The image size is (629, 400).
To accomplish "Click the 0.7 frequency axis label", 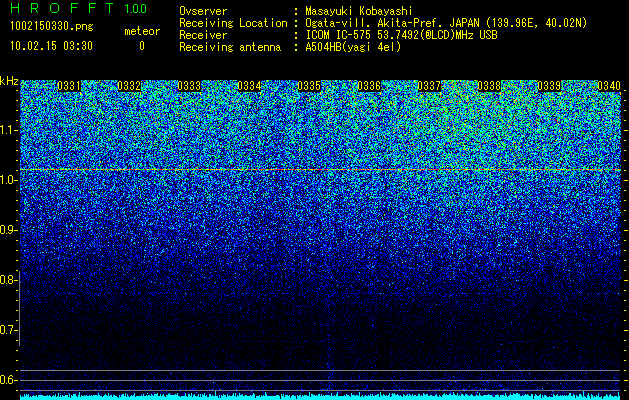I will (x=7, y=330).
